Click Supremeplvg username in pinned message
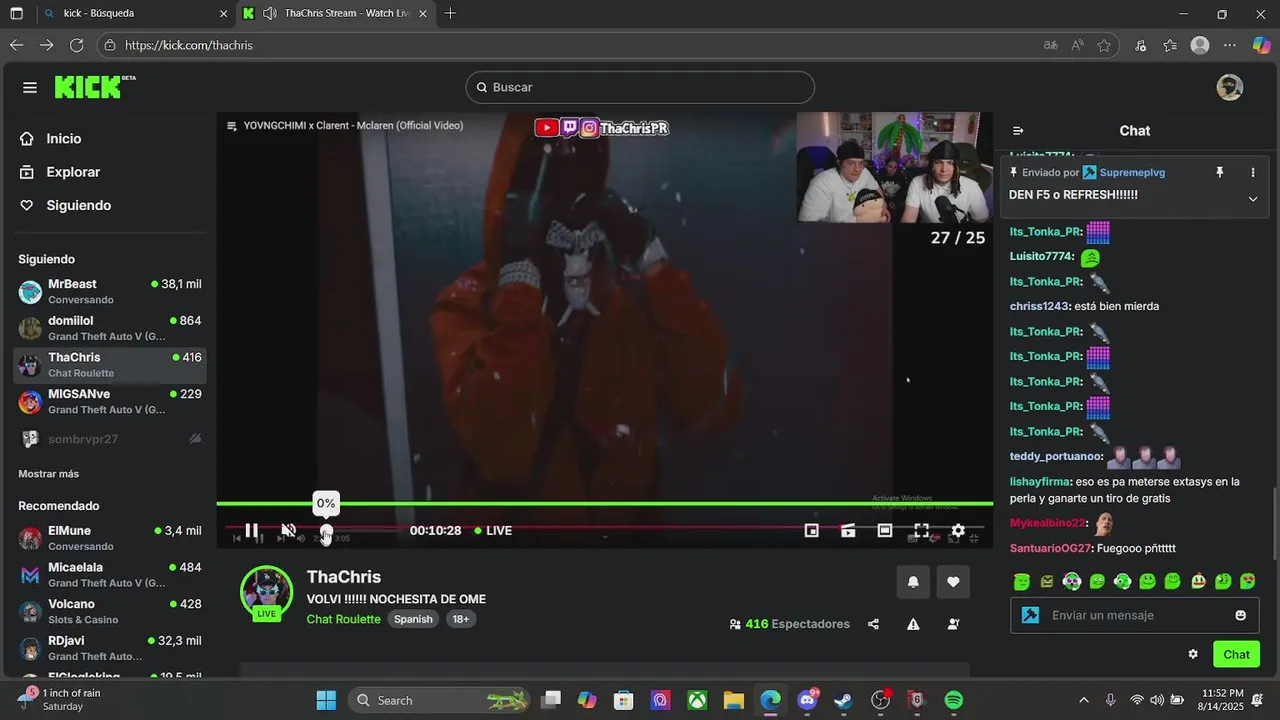 (x=1132, y=172)
